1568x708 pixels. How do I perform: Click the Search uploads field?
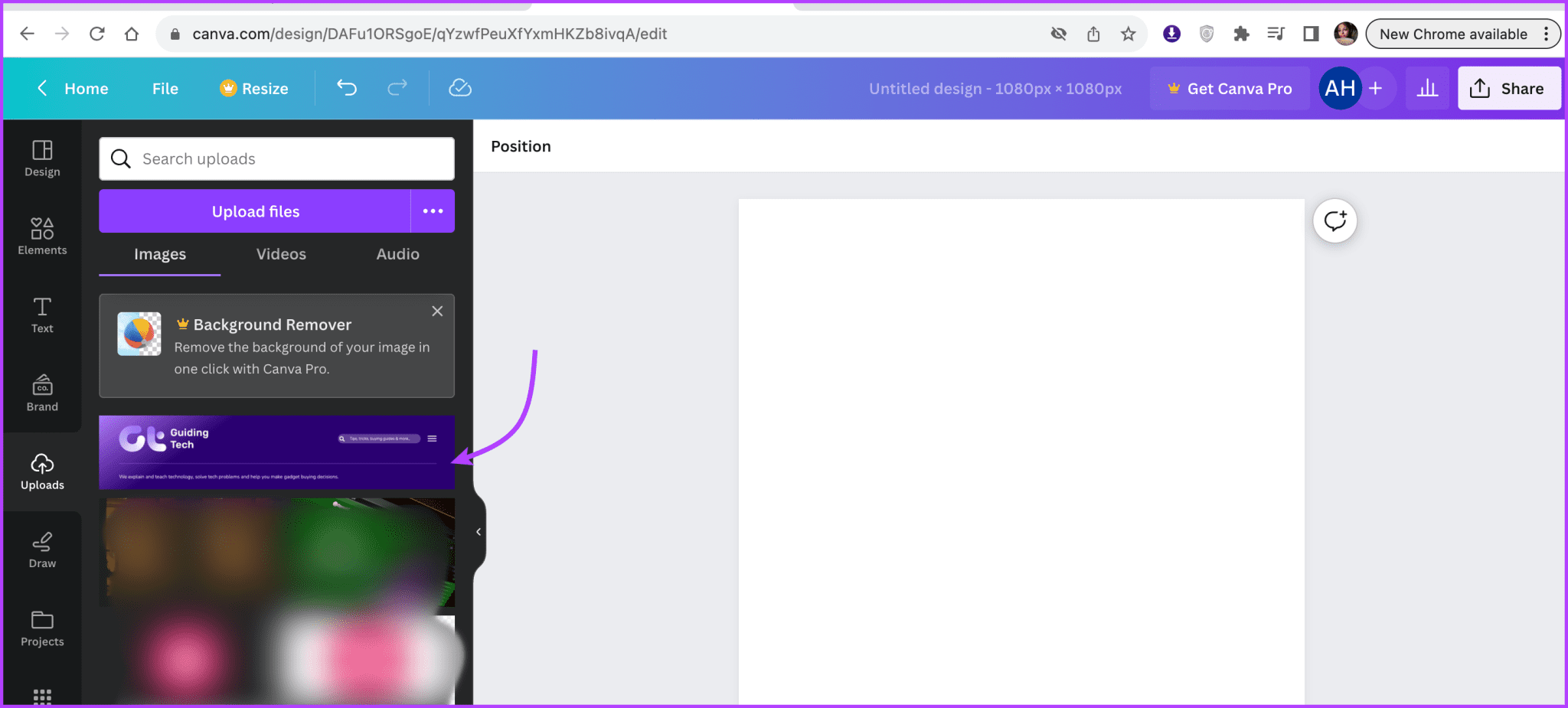tap(276, 158)
